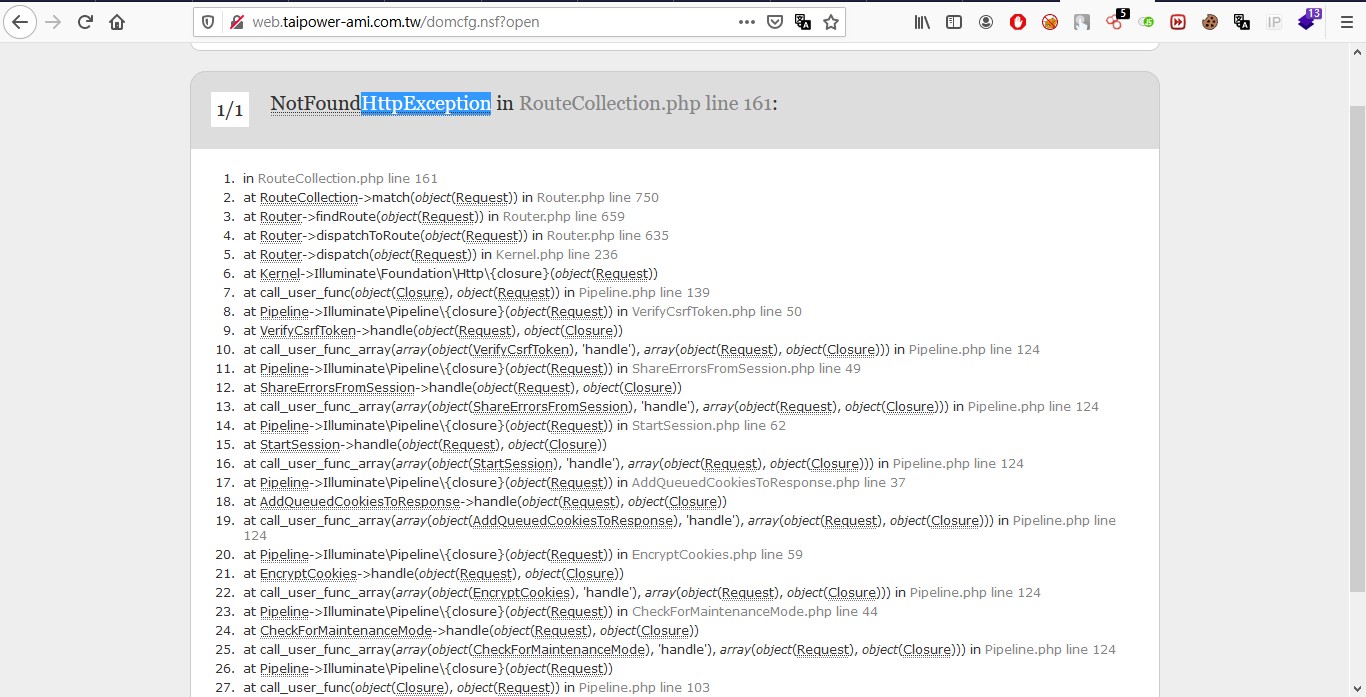Image resolution: width=1366 pixels, height=697 pixels.
Task: Open the red extension with badge 5
Action: coord(1116,20)
